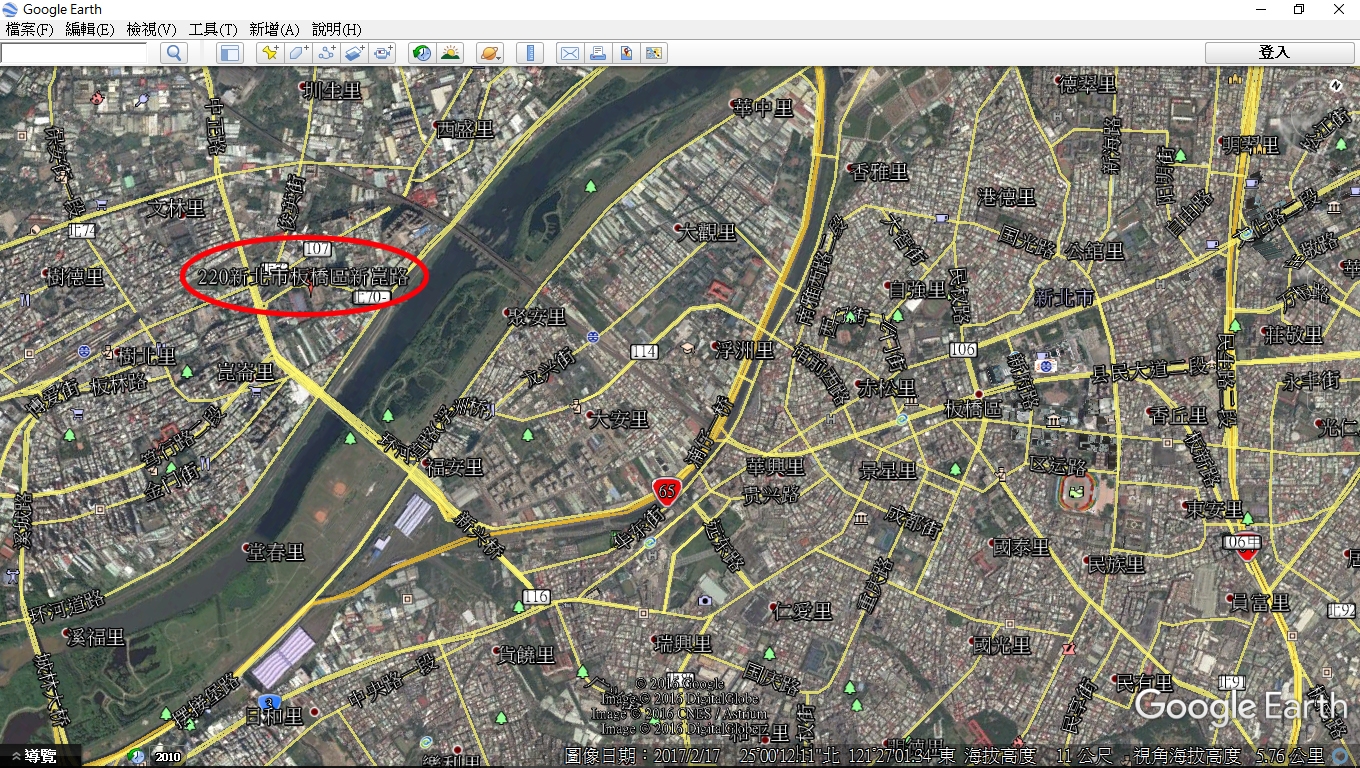
Task: Click the route 116 road shield
Action: (536, 596)
